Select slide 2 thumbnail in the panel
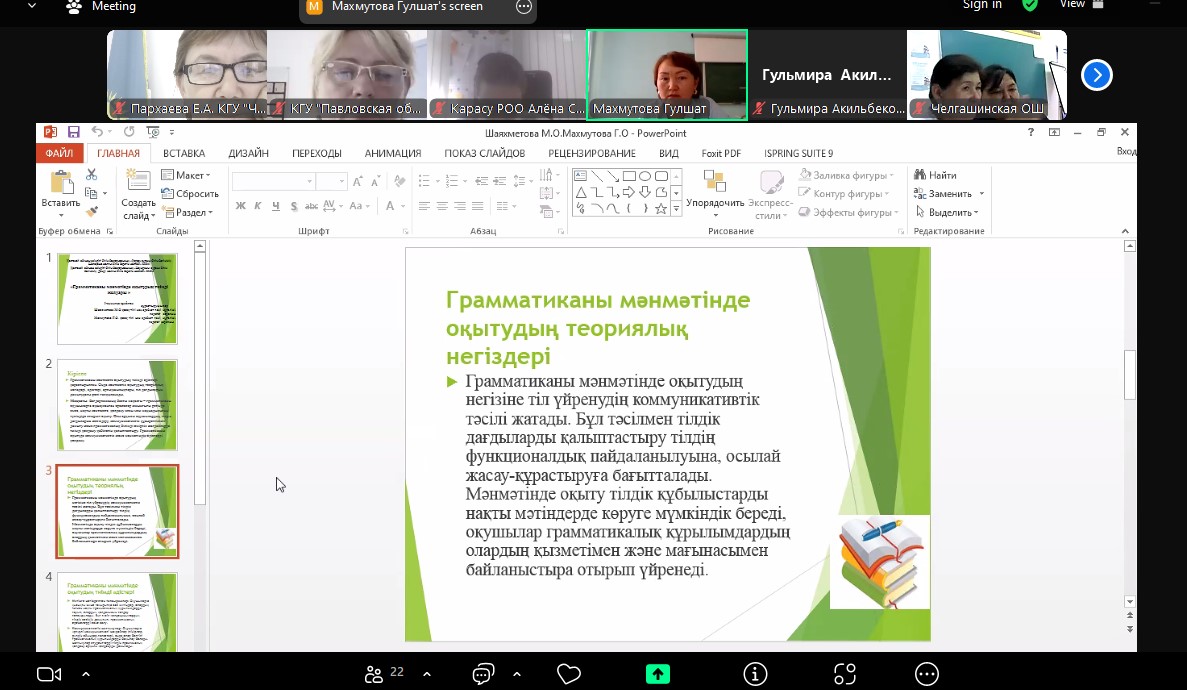 coord(117,405)
